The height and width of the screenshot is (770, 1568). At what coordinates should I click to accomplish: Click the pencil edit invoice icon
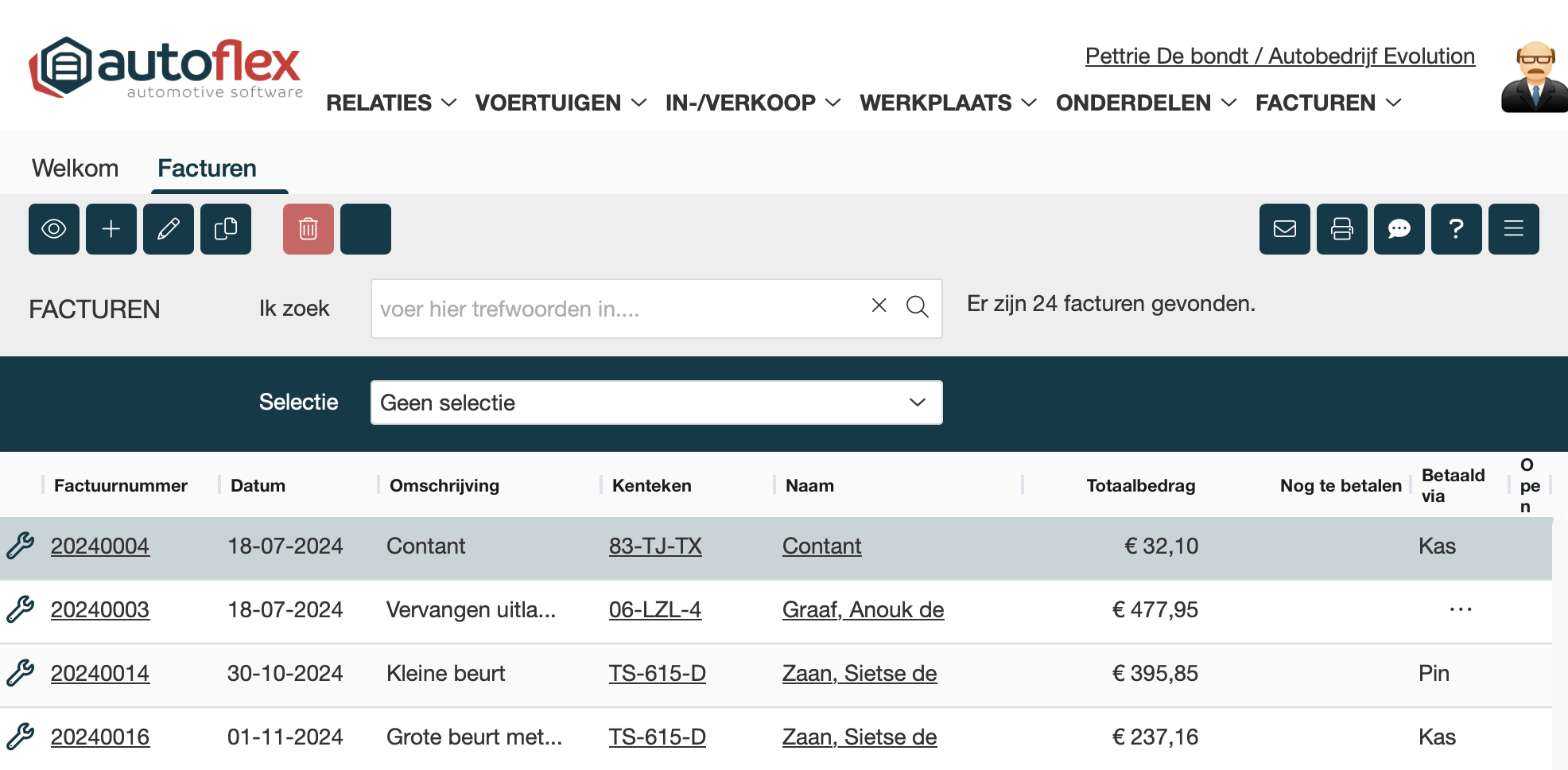169,229
